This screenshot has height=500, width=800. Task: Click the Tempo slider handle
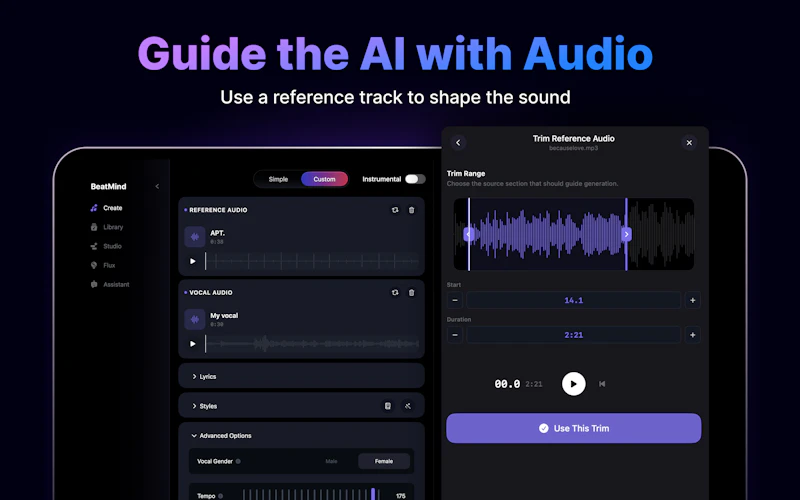(373, 494)
